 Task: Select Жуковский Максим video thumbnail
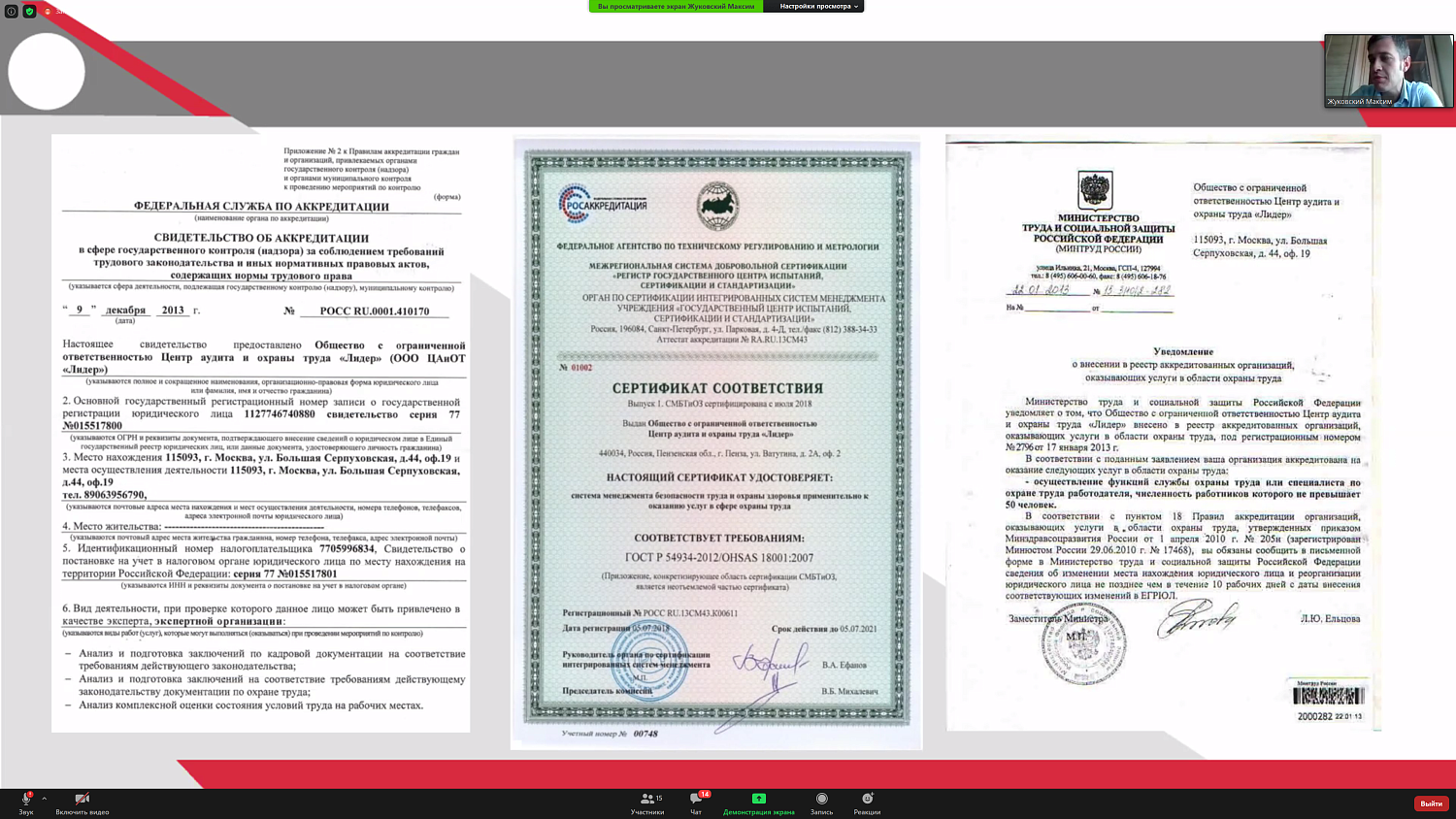[x=1389, y=71]
